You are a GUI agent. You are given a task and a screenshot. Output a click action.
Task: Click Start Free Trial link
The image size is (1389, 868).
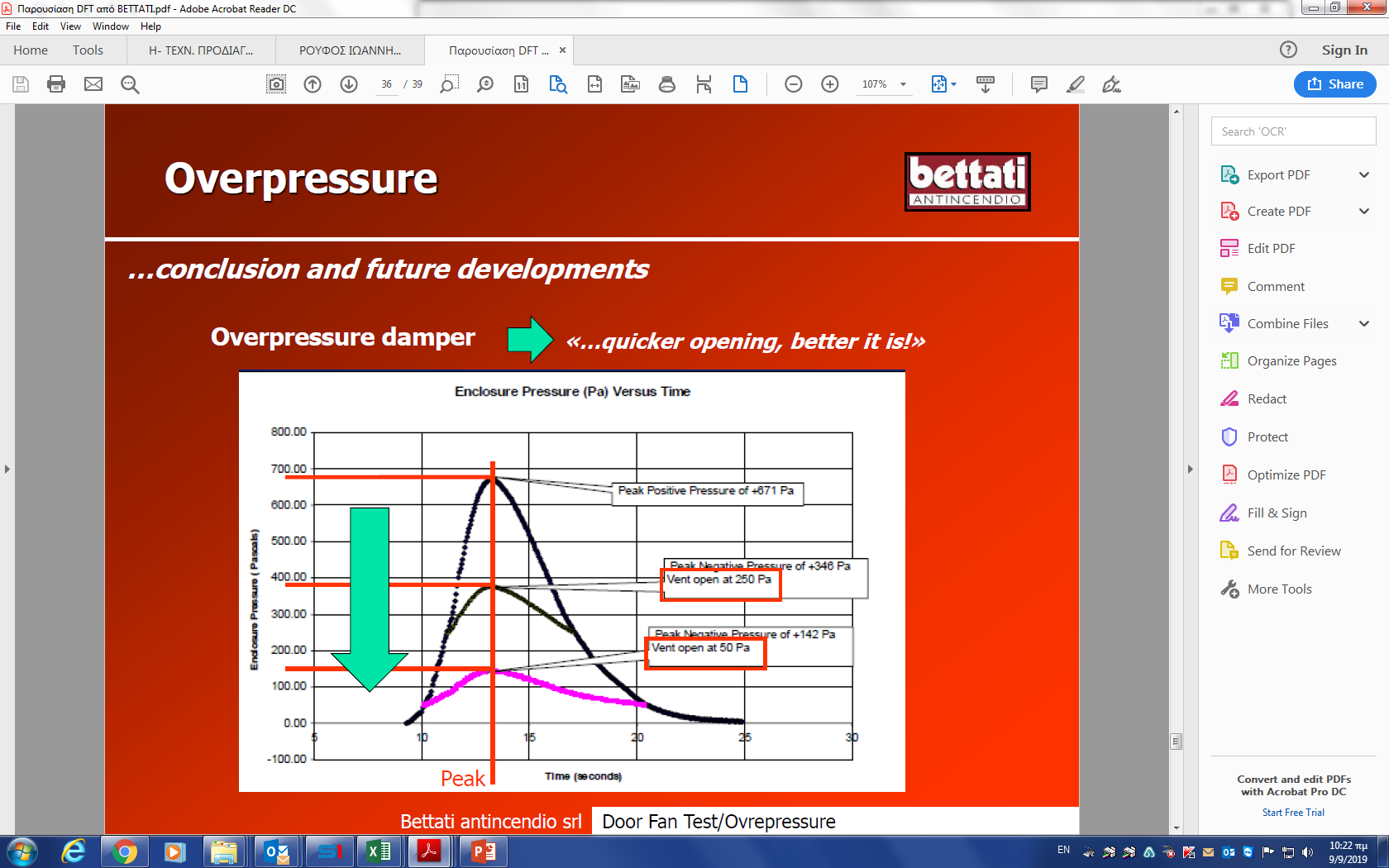(1293, 813)
